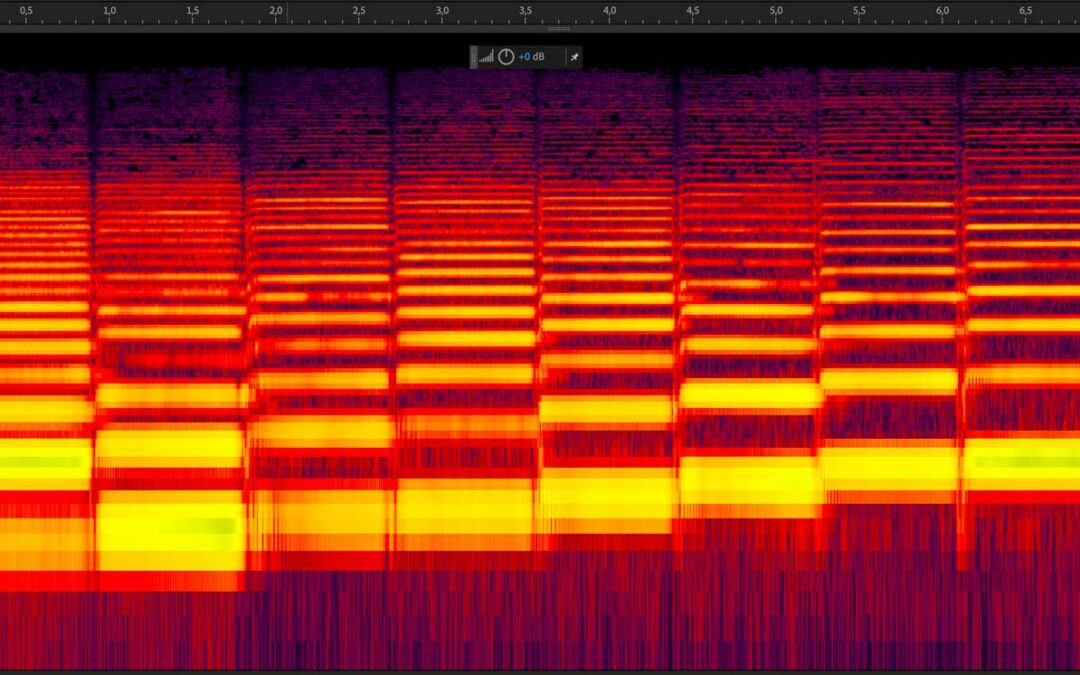The image size is (1080, 675).
Task: Click the 2,5 mark on time ruler
Action: (359, 11)
